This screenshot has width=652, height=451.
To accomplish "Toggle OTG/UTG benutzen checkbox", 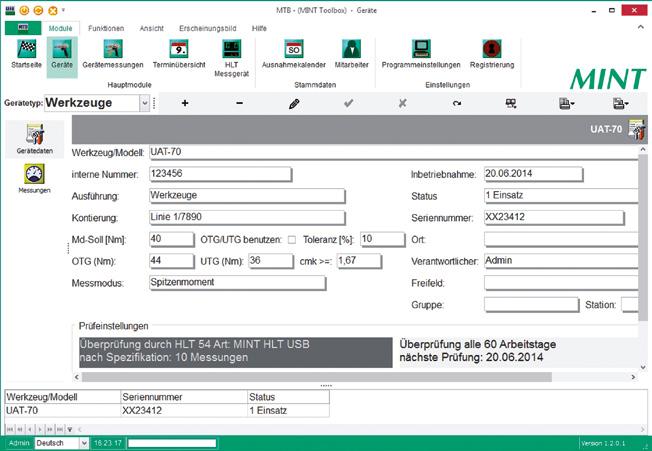I will tap(292, 240).
